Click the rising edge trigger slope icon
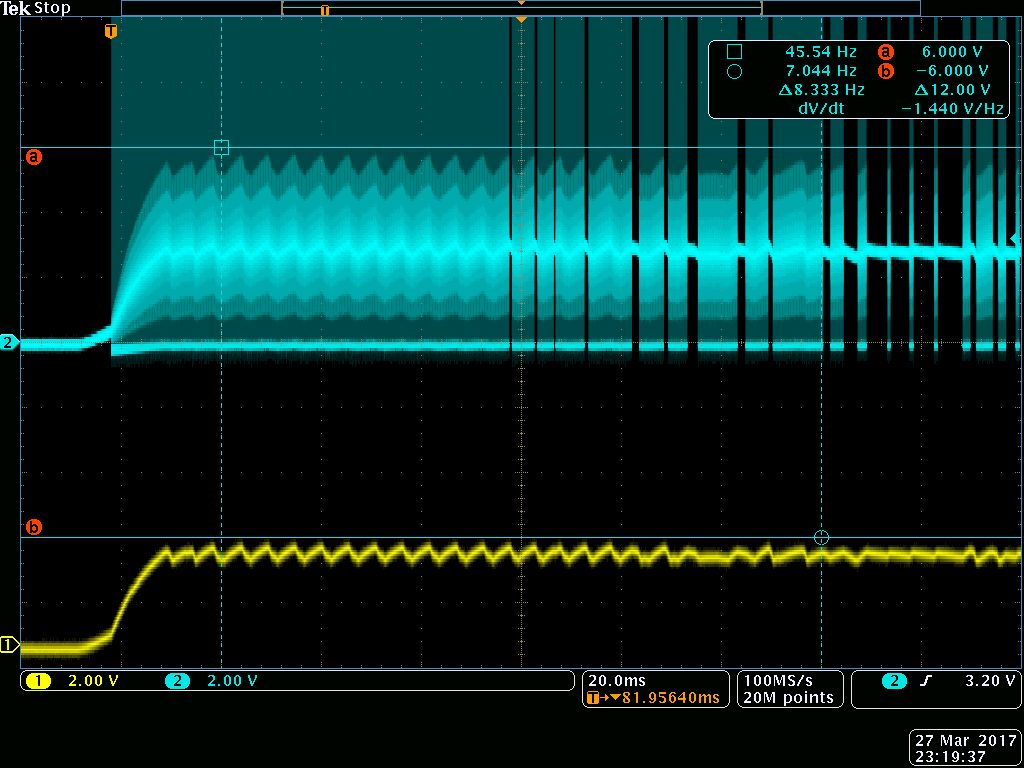Viewport: 1024px width, 768px height. (x=925, y=680)
